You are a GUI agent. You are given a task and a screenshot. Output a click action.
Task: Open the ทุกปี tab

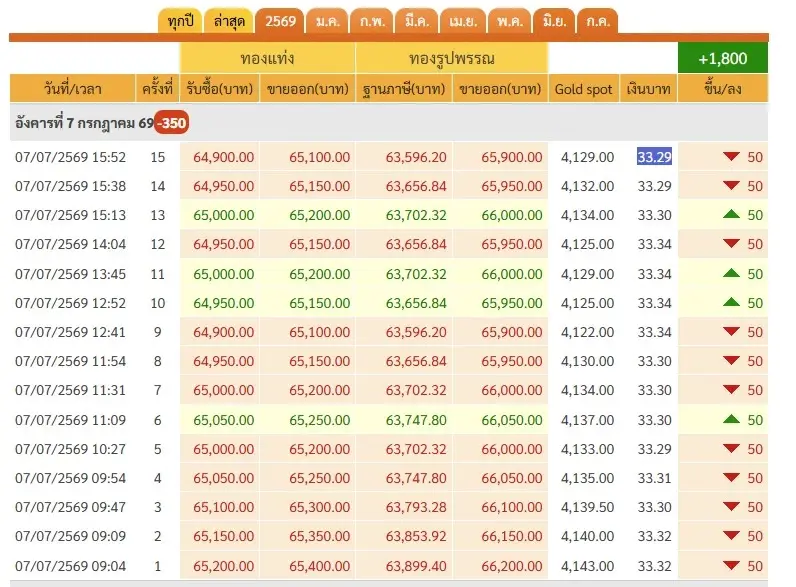pyautogui.click(x=180, y=21)
